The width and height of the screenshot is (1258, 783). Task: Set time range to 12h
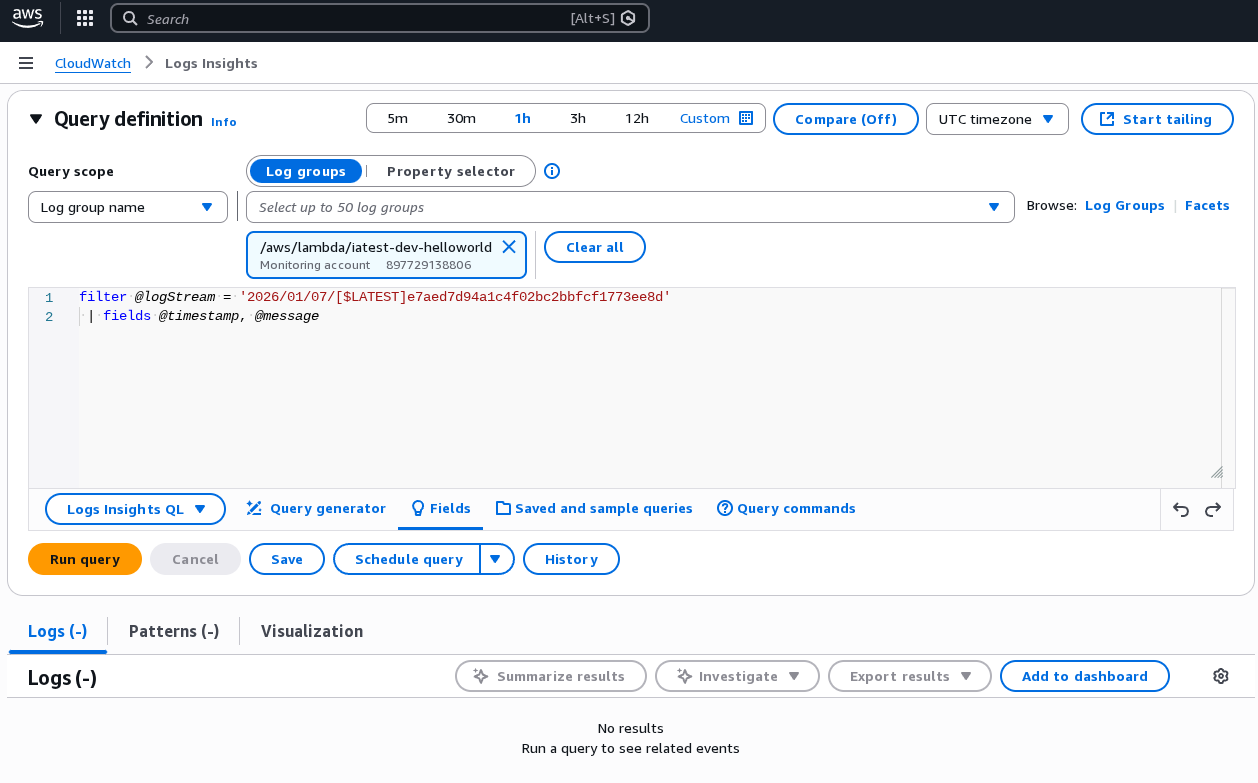click(637, 118)
